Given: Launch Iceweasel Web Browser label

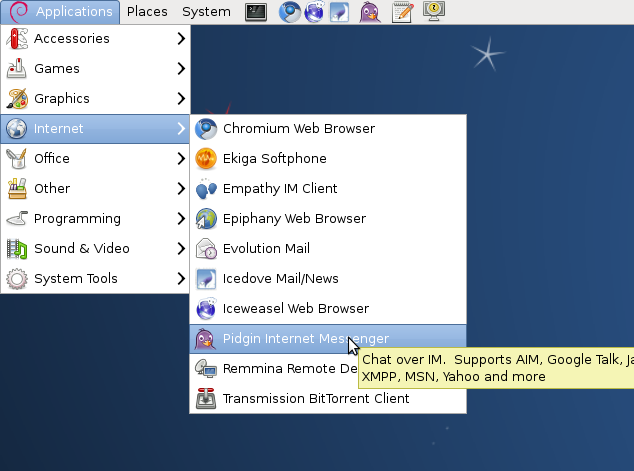Looking at the screenshot, I should [296, 308].
